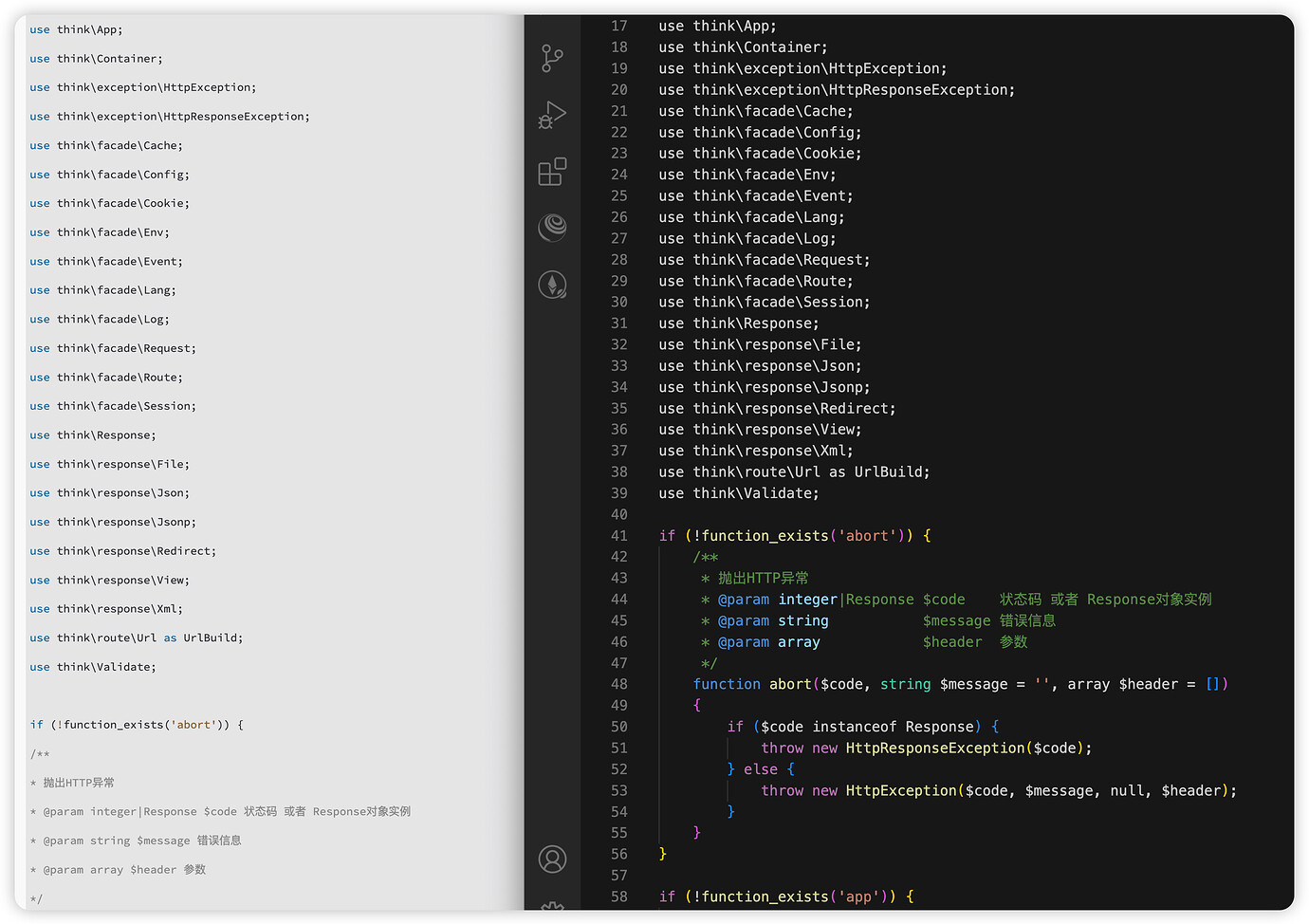Click 'instanceof' keyword on line 50
1309x924 pixels.
point(854,727)
